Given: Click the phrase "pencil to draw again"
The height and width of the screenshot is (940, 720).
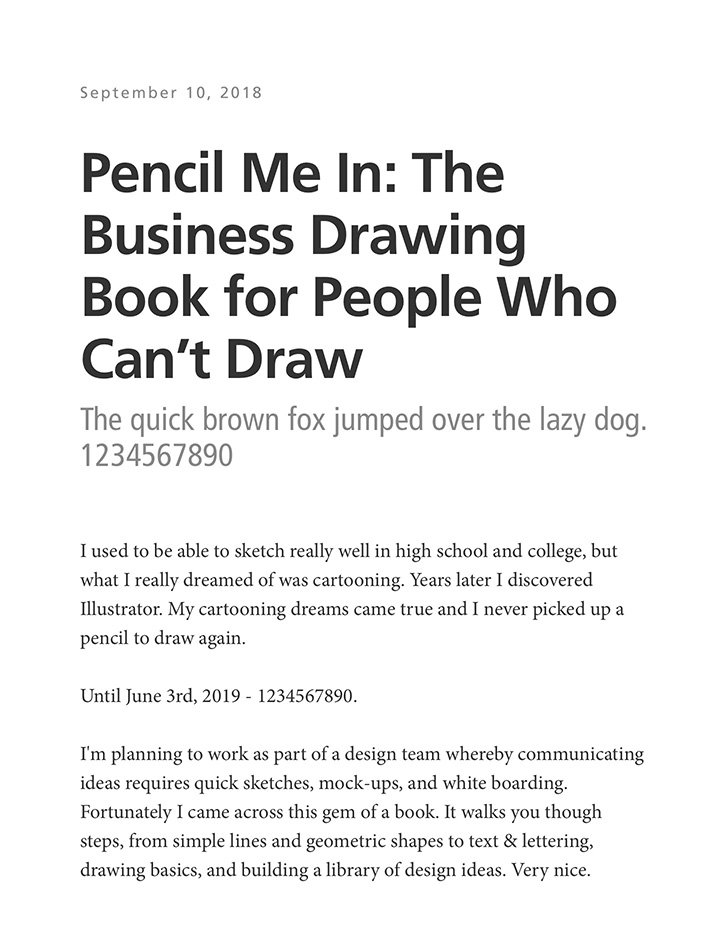Looking at the screenshot, I should click(160, 638).
